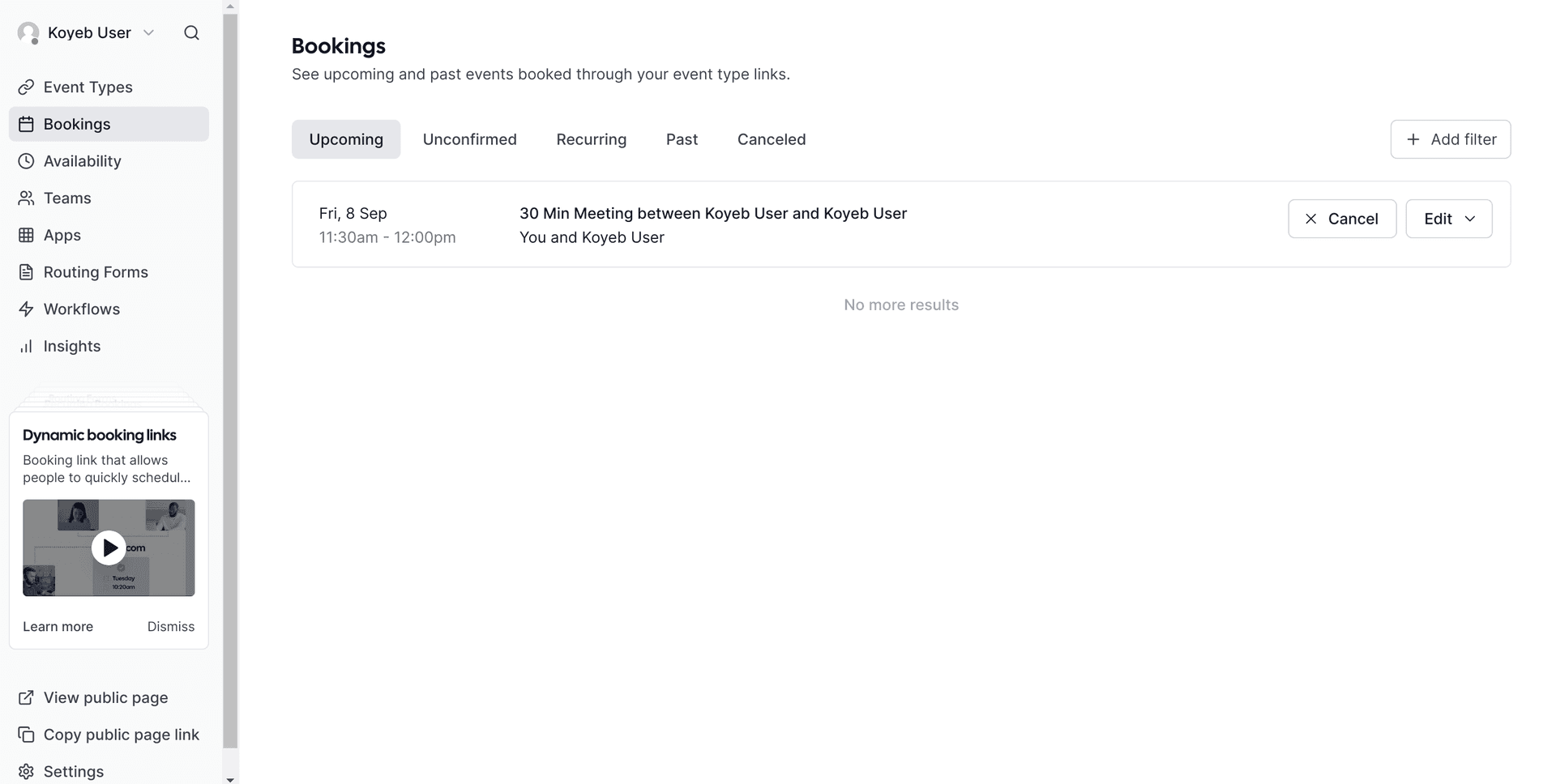Show the Canceled bookings tab
Image resolution: width=1556 pixels, height=784 pixels.
tap(771, 139)
